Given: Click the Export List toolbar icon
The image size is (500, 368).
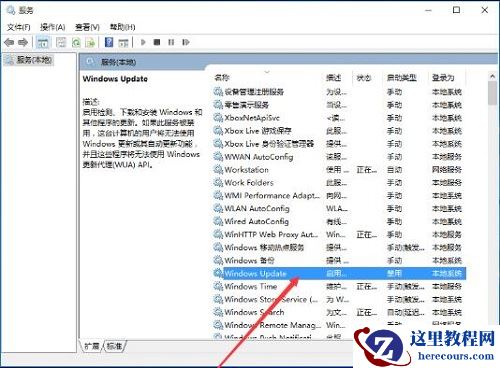Looking at the screenshot, I should [90, 42].
